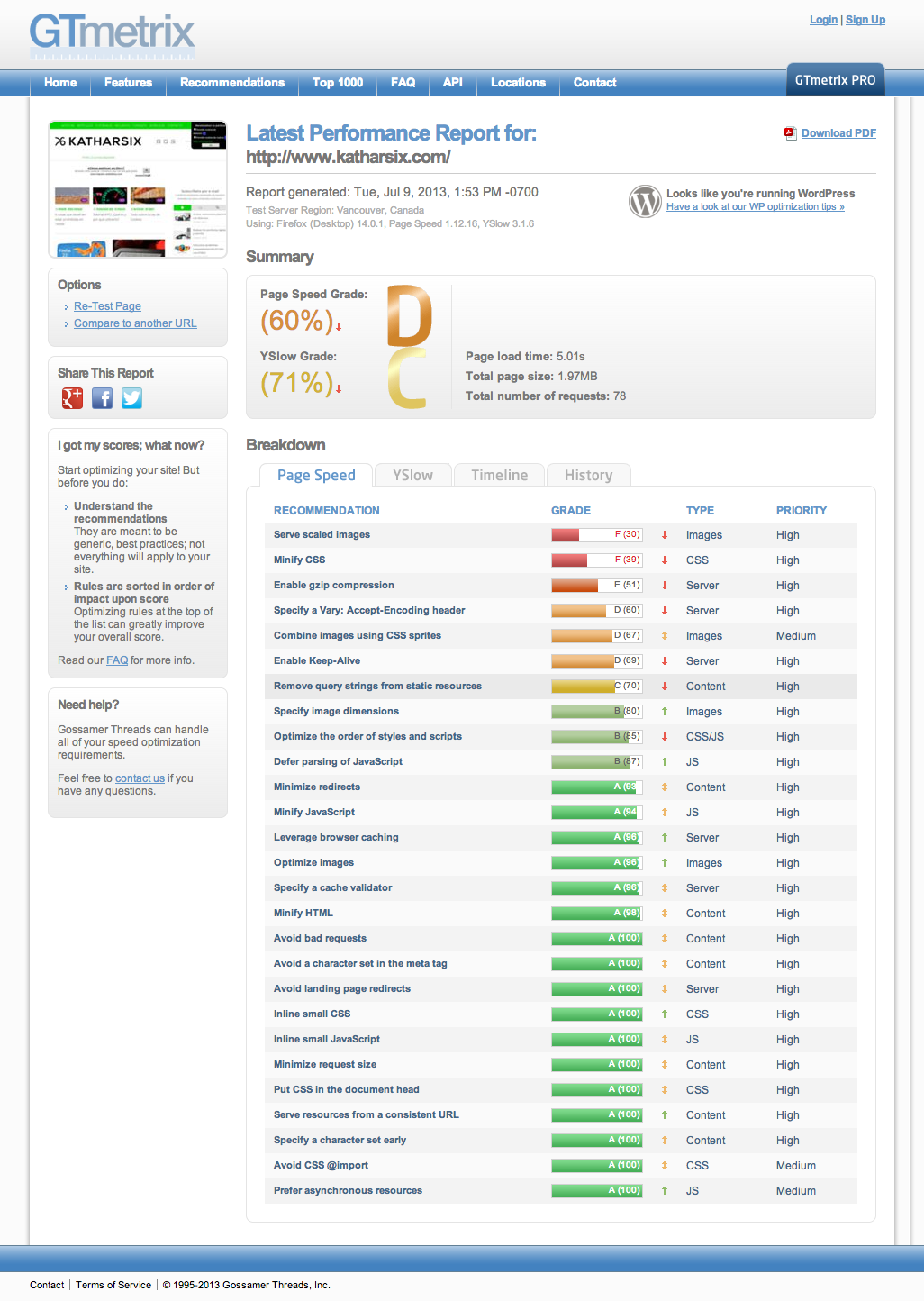Viewport: 924px width, 1301px height.
Task: Expand the Minify JavaScript recommendation
Action: pyautogui.click(x=560, y=813)
